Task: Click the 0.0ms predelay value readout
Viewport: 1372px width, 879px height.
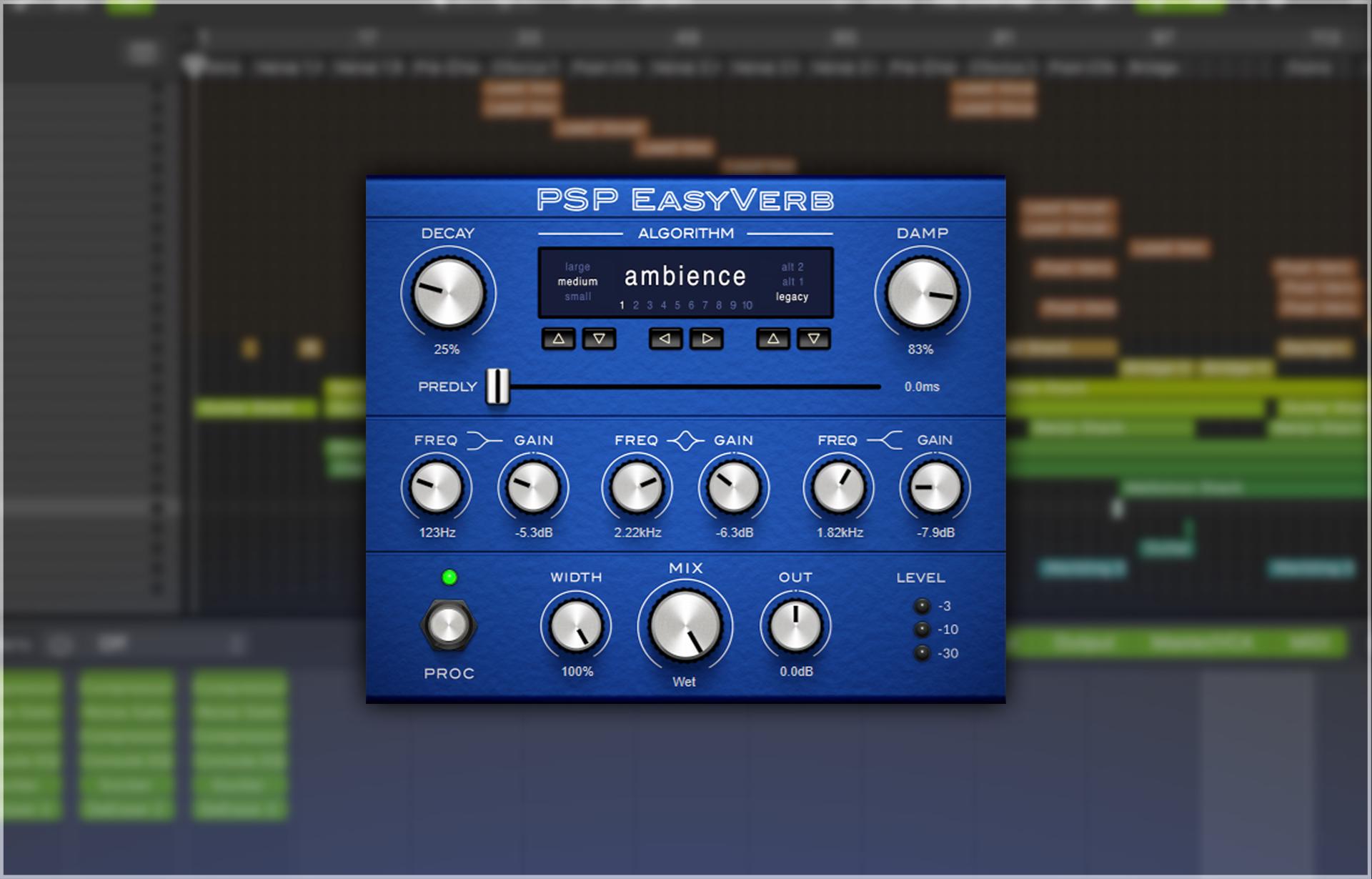Action: click(x=922, y=387)
